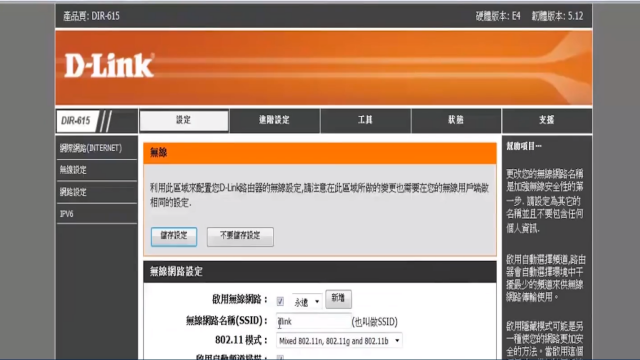Click the 產品頁: DIR-615 product page text

tap(91, 16)
